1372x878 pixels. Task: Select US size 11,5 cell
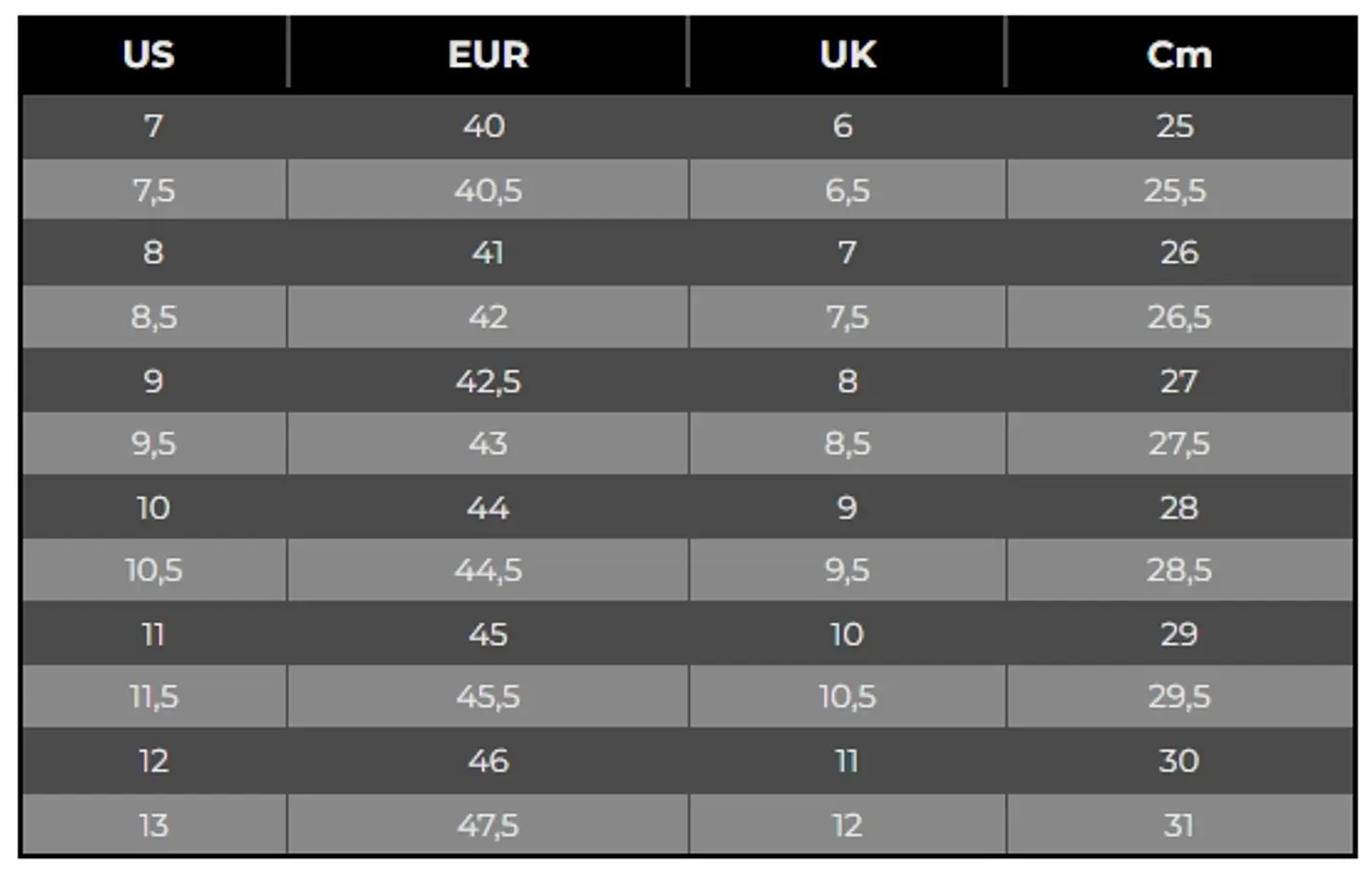(153, 697)
